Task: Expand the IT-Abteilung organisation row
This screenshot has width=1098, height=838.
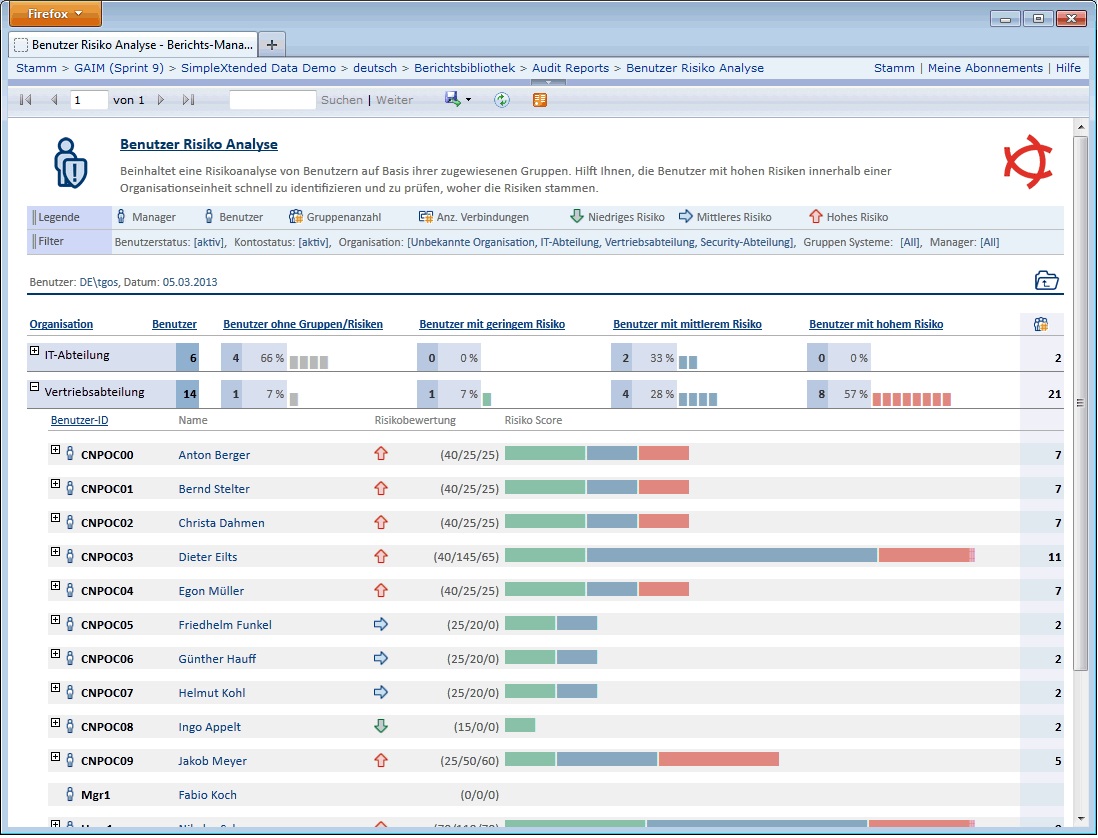Action: pyautogui.click(x=34, y=351)
